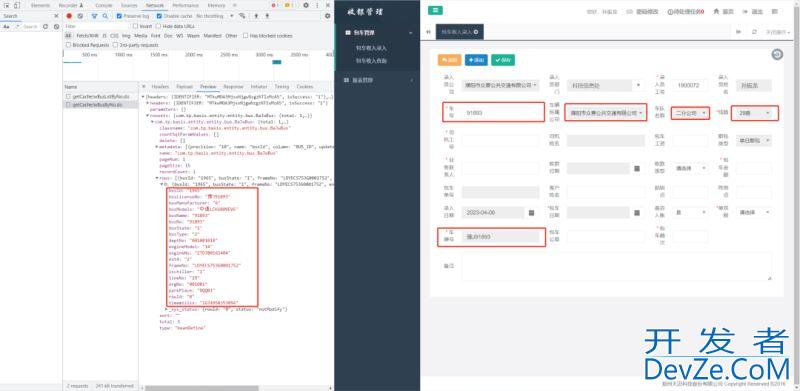The width and height of the screenshot is (800, 391).
Task: Expand the metadata node in Preview
Action: (x=157, y=146)
